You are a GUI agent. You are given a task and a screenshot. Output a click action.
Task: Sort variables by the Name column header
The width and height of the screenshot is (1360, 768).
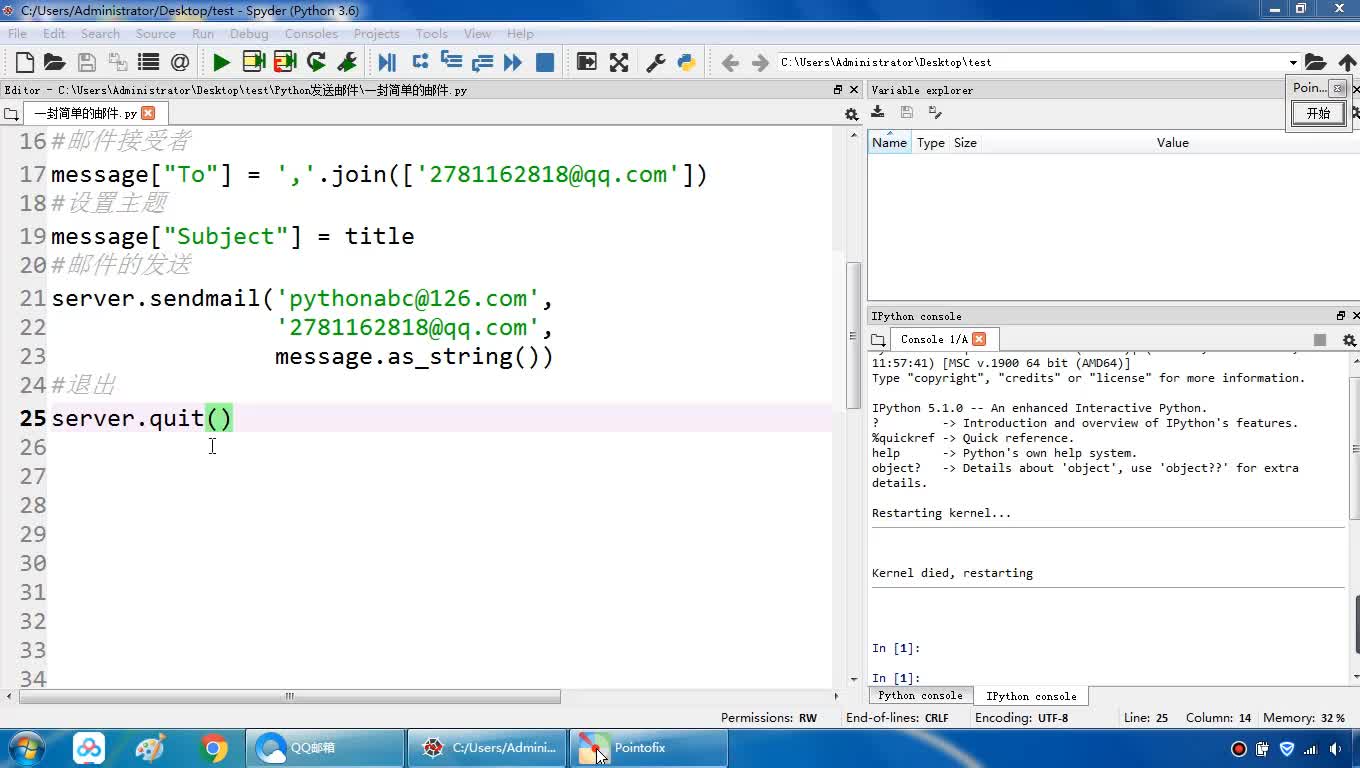click(x=889, y=143)
